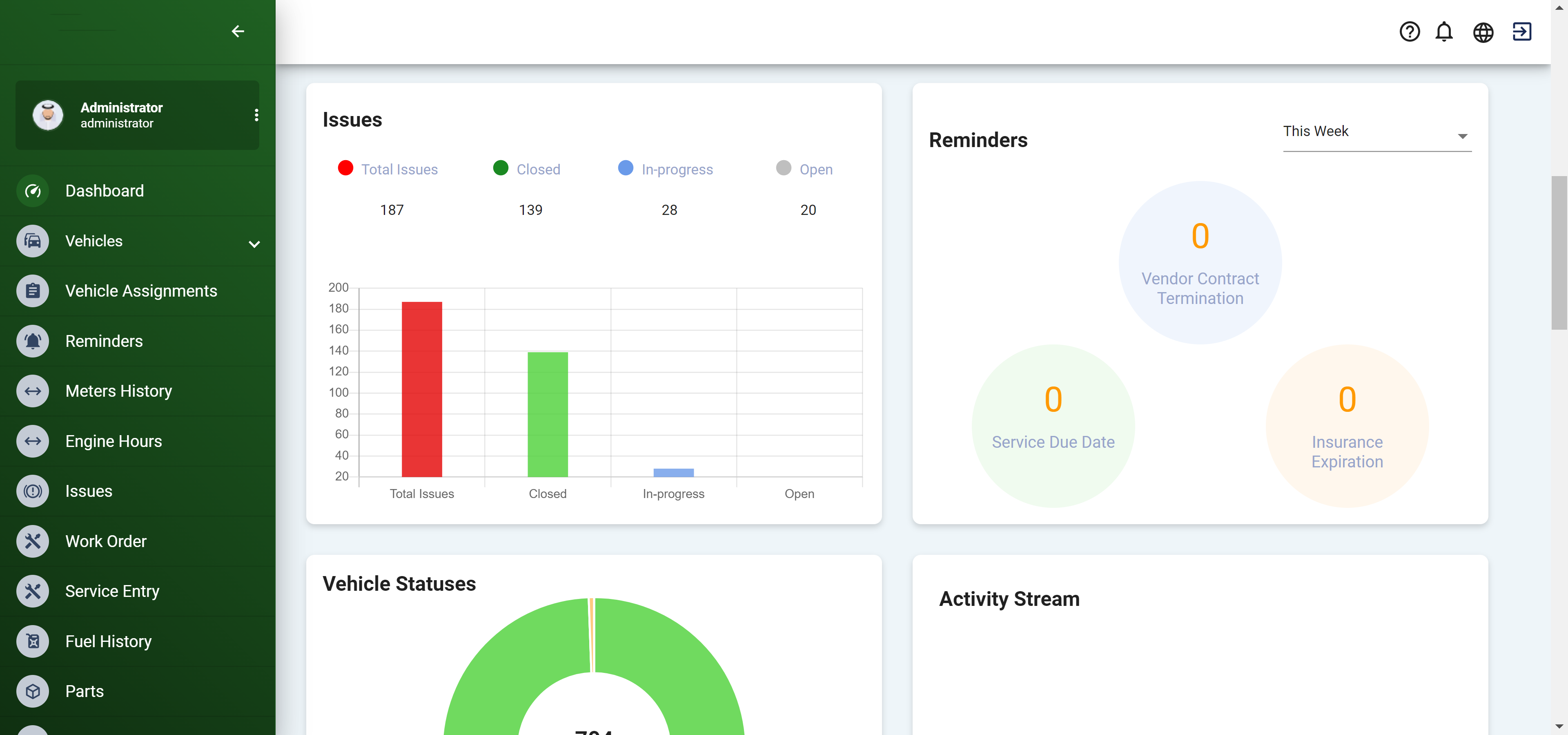This screenshot has height=735, width=1568.
Task: Click the logout icon in header
Action: 1522,32
